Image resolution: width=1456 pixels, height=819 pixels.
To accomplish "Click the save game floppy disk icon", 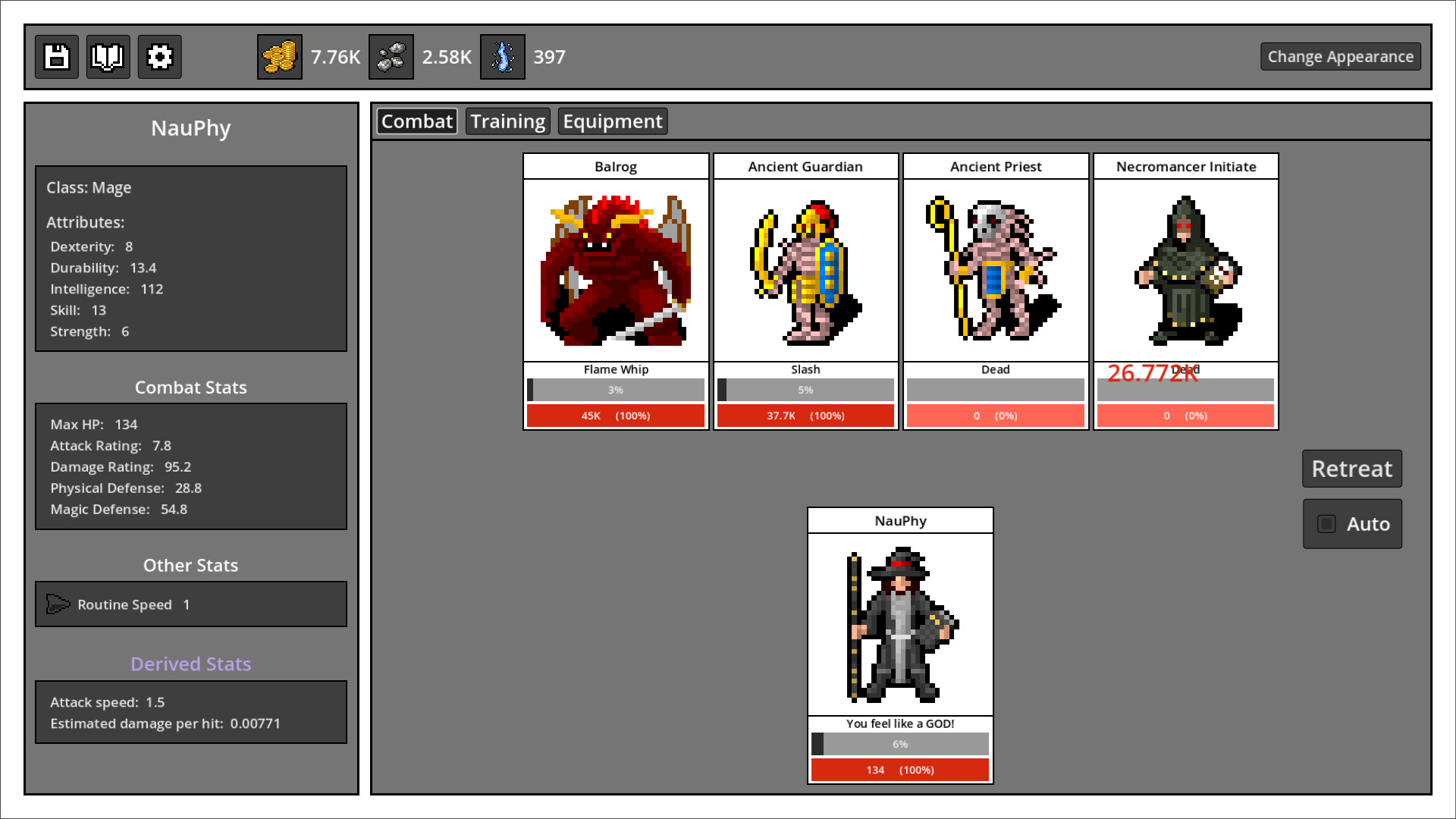I will click(x=56, y=56).
